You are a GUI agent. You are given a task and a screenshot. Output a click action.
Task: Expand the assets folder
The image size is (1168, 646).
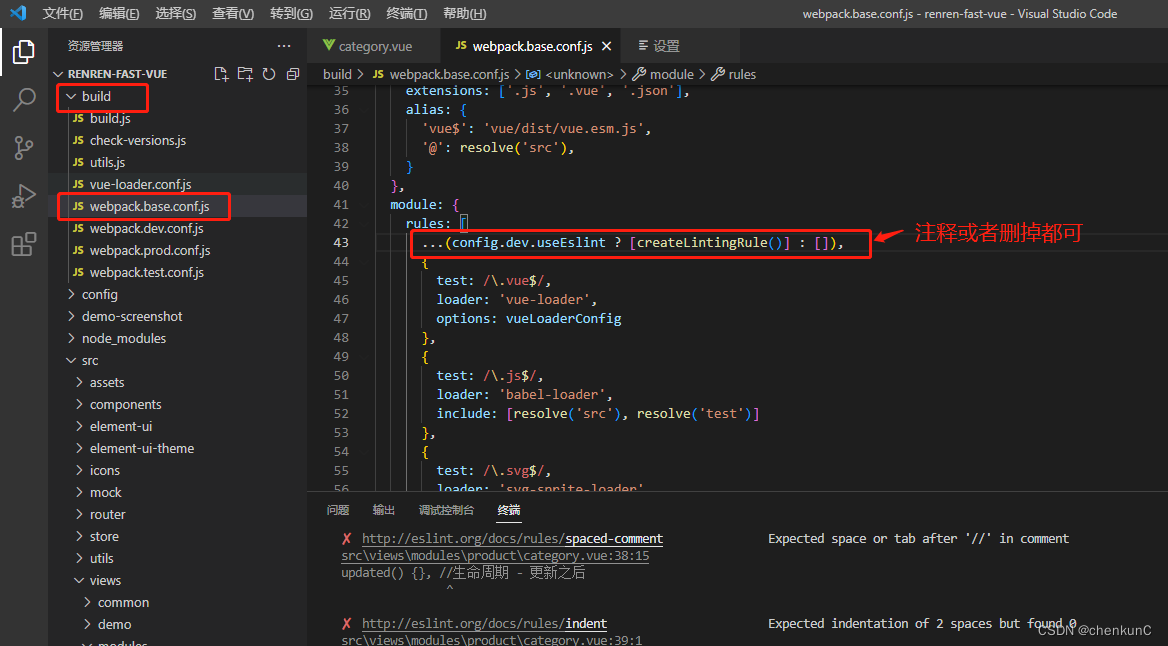point(177,382)
